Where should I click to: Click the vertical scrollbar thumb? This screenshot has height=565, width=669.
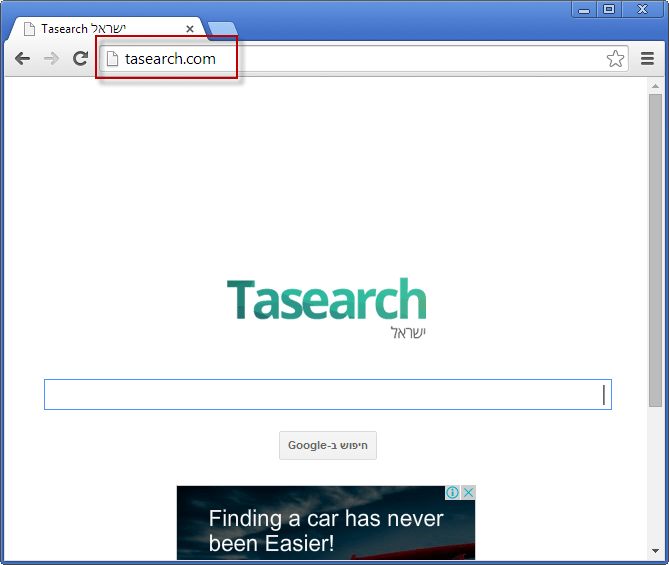coord(655,250)
